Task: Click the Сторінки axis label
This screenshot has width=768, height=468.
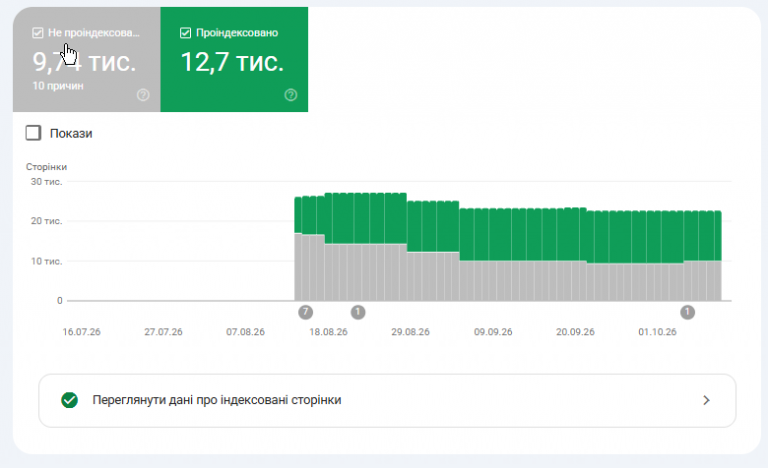Action: tap(47, 167)
